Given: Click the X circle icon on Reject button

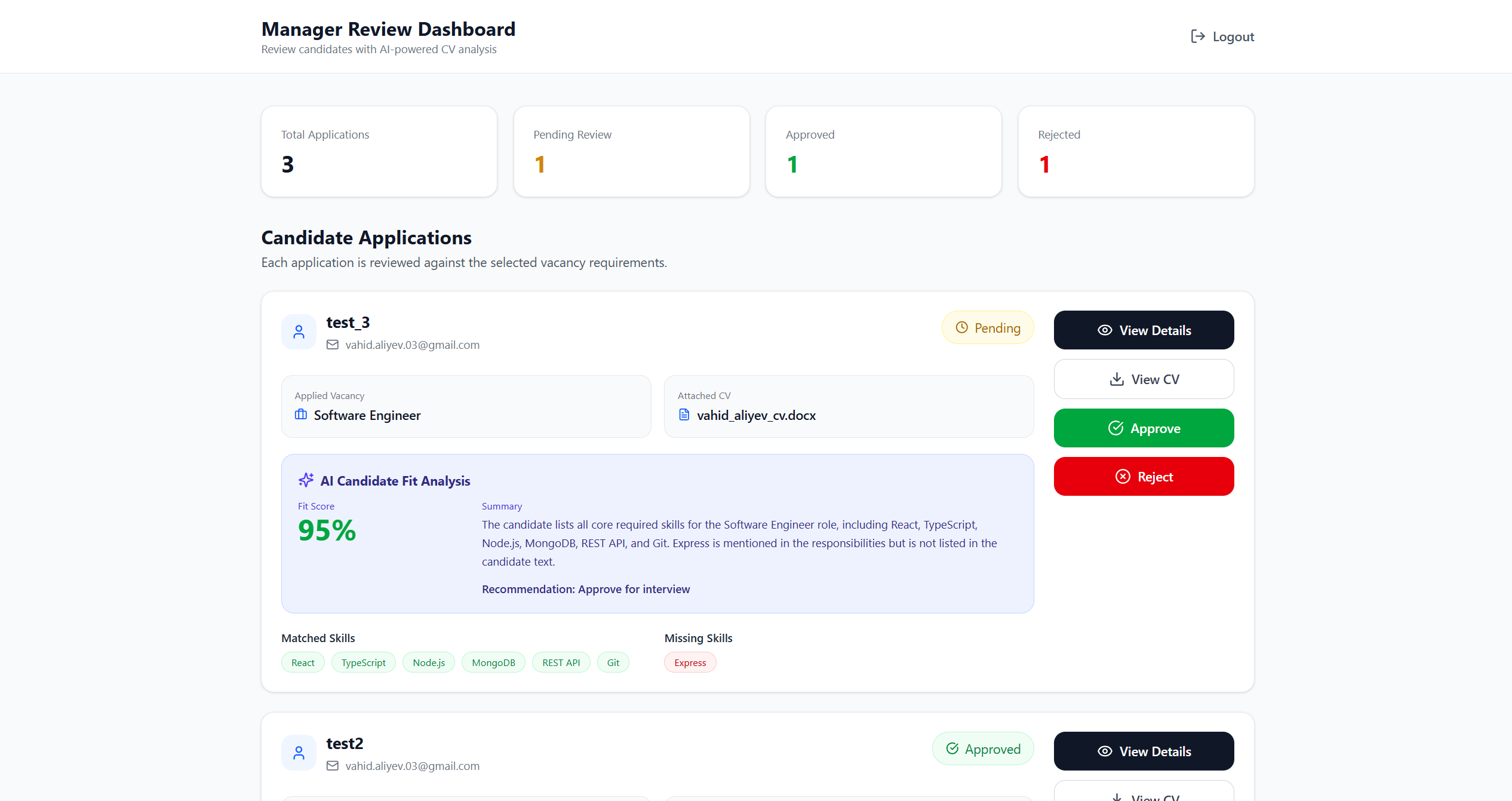Looking at the screenshot, I should coord(1123,477).
